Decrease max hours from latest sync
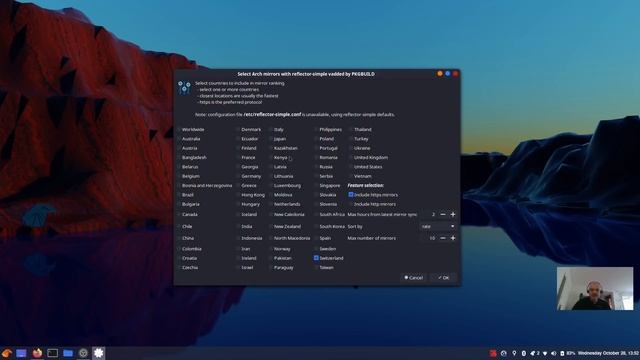 tap(443, 214)
